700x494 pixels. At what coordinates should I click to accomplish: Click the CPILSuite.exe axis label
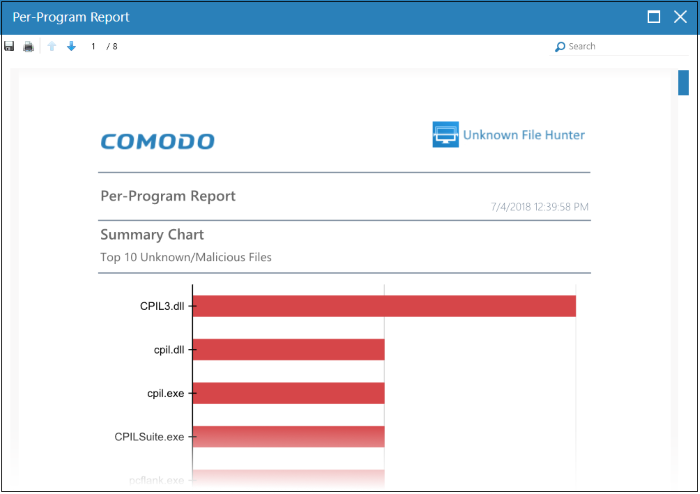click(149, 437)
